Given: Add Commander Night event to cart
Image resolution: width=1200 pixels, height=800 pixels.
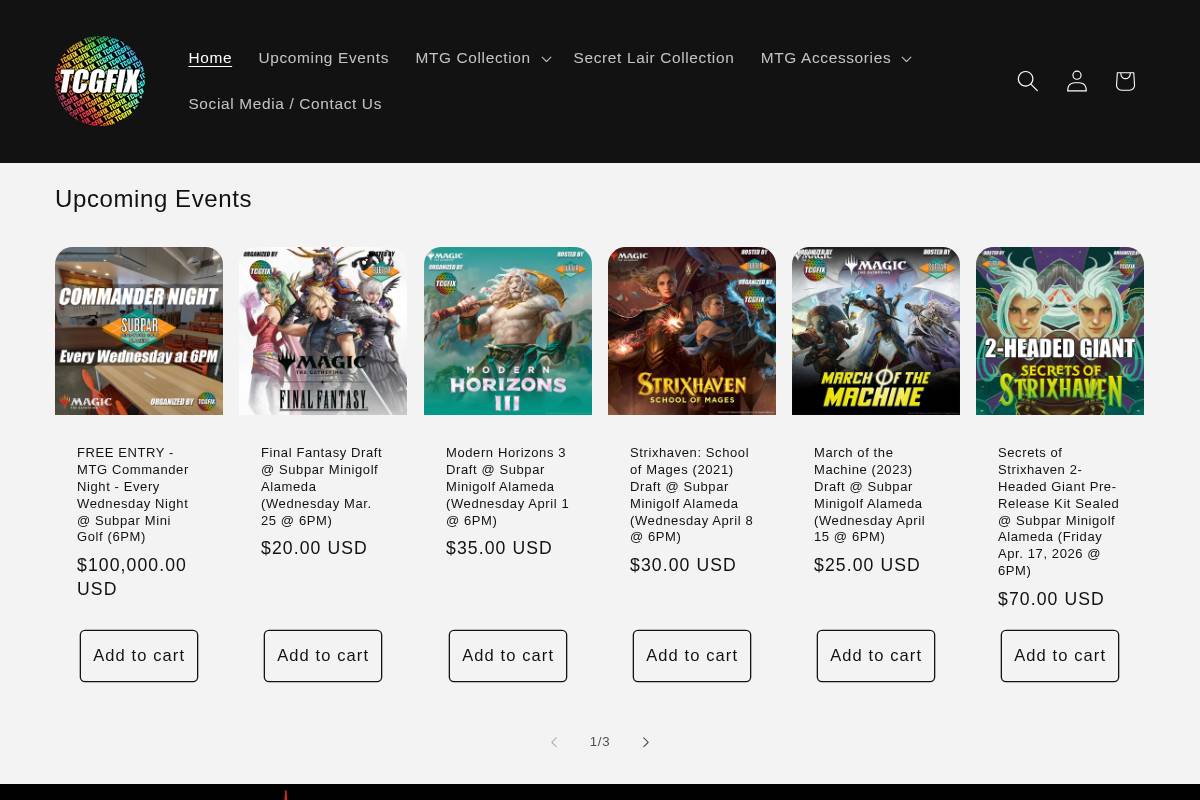Looking at the screenshot, I should point(139,655).
